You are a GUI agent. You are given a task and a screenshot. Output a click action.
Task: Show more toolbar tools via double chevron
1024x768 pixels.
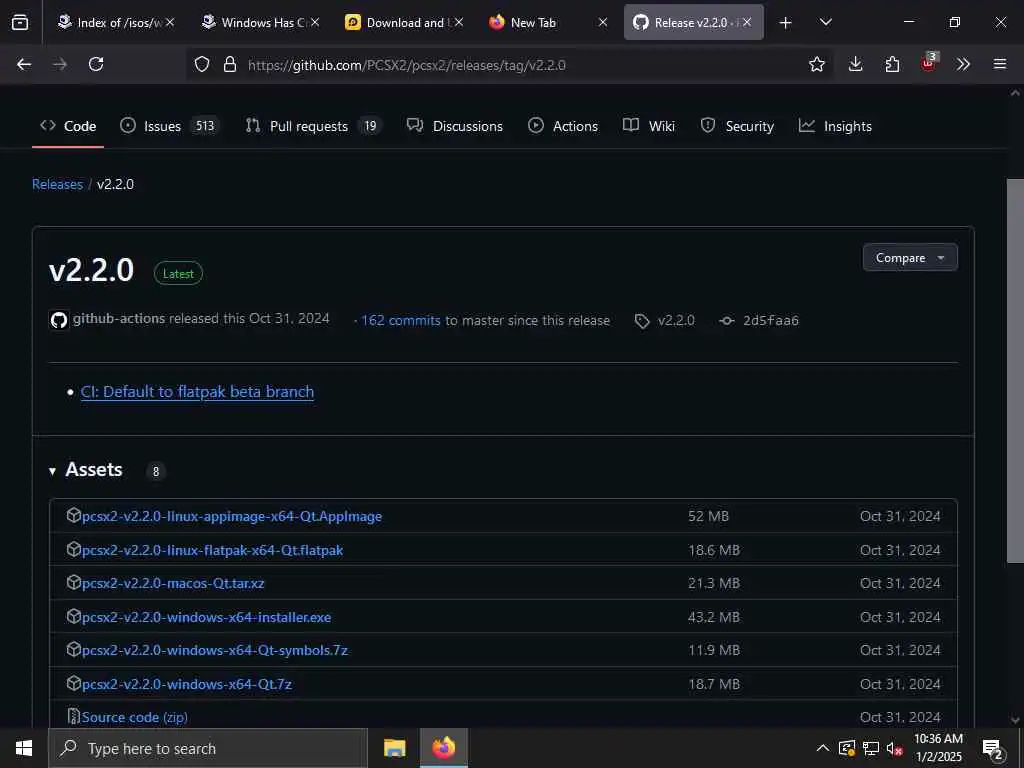[x=963, y=64]
